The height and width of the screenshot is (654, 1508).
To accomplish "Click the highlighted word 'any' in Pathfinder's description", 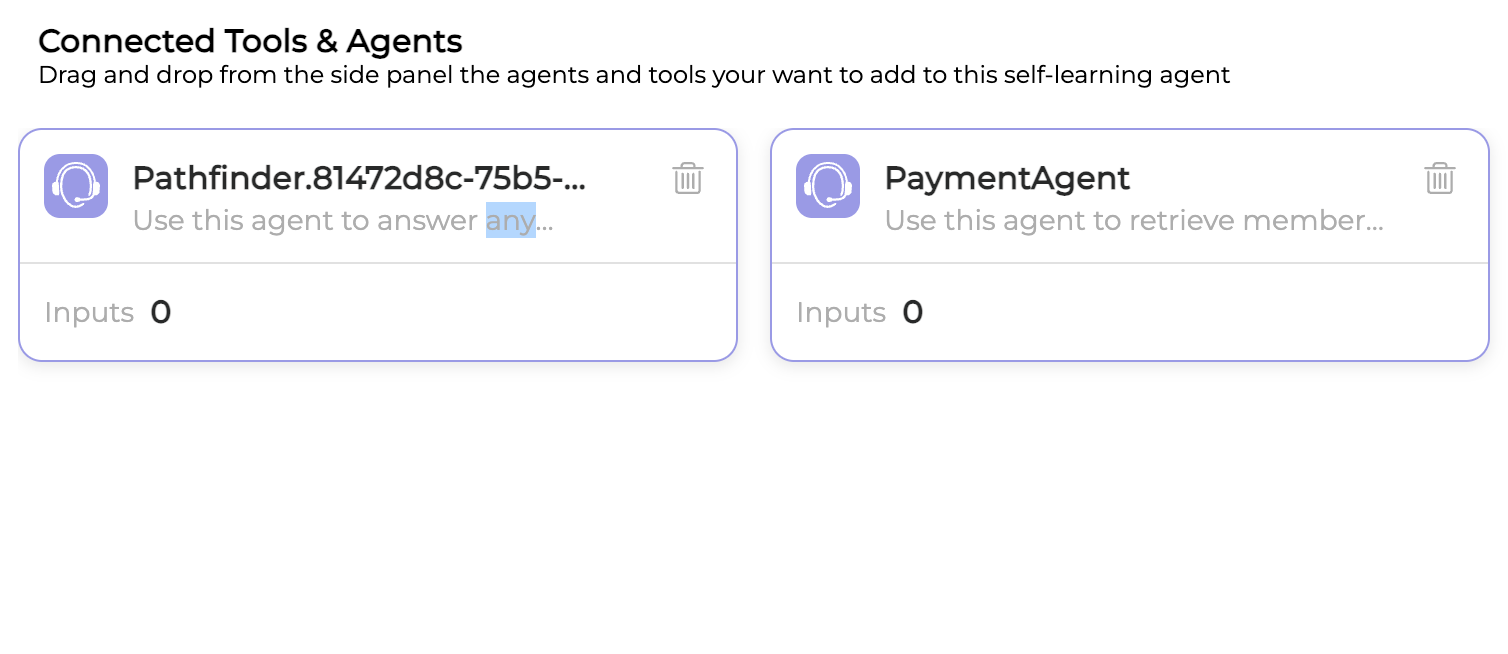I will click(511, 220).
